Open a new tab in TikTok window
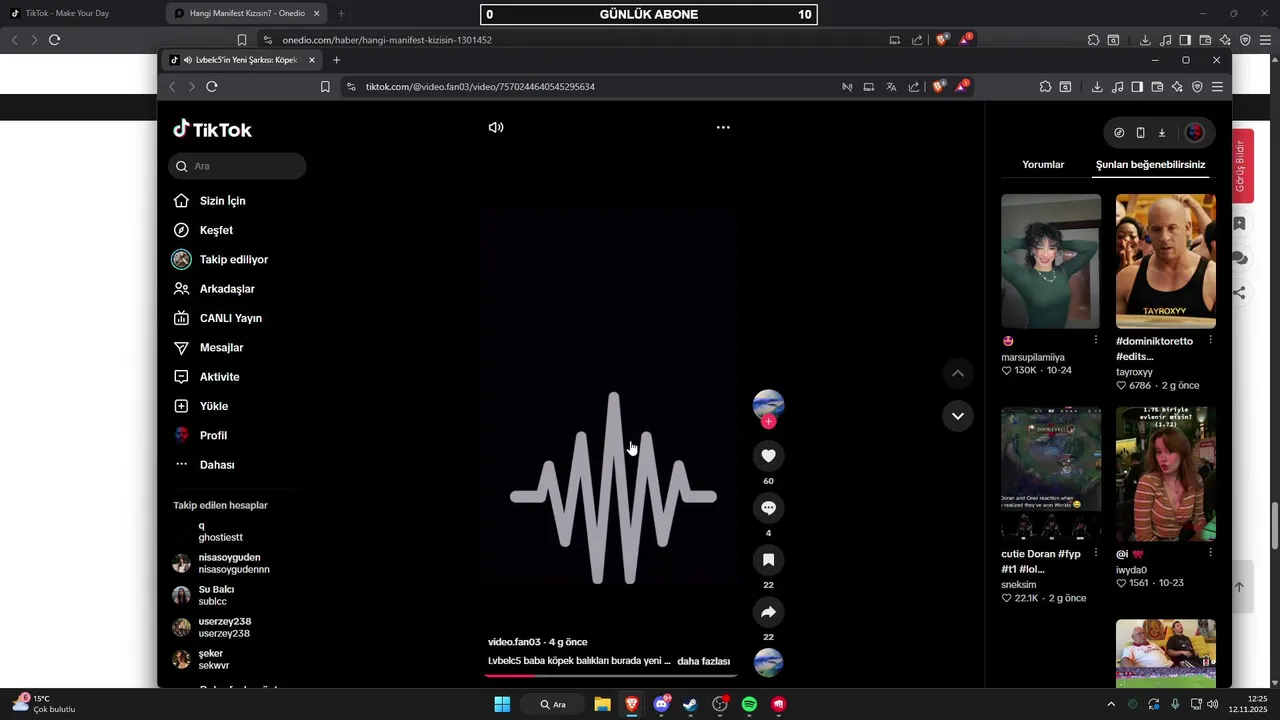Viewport: 1280px width, 720px height. 336,60
